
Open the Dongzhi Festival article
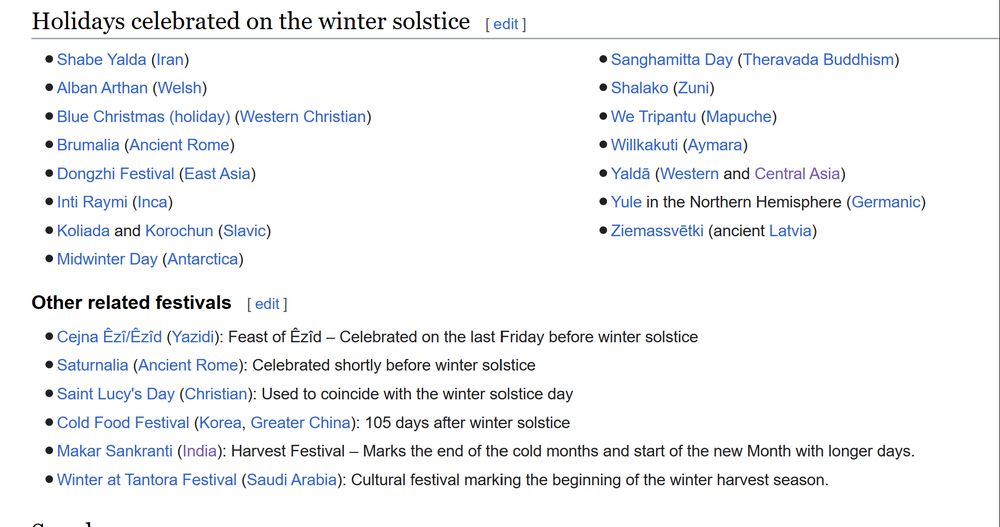(x=115, y=174)
